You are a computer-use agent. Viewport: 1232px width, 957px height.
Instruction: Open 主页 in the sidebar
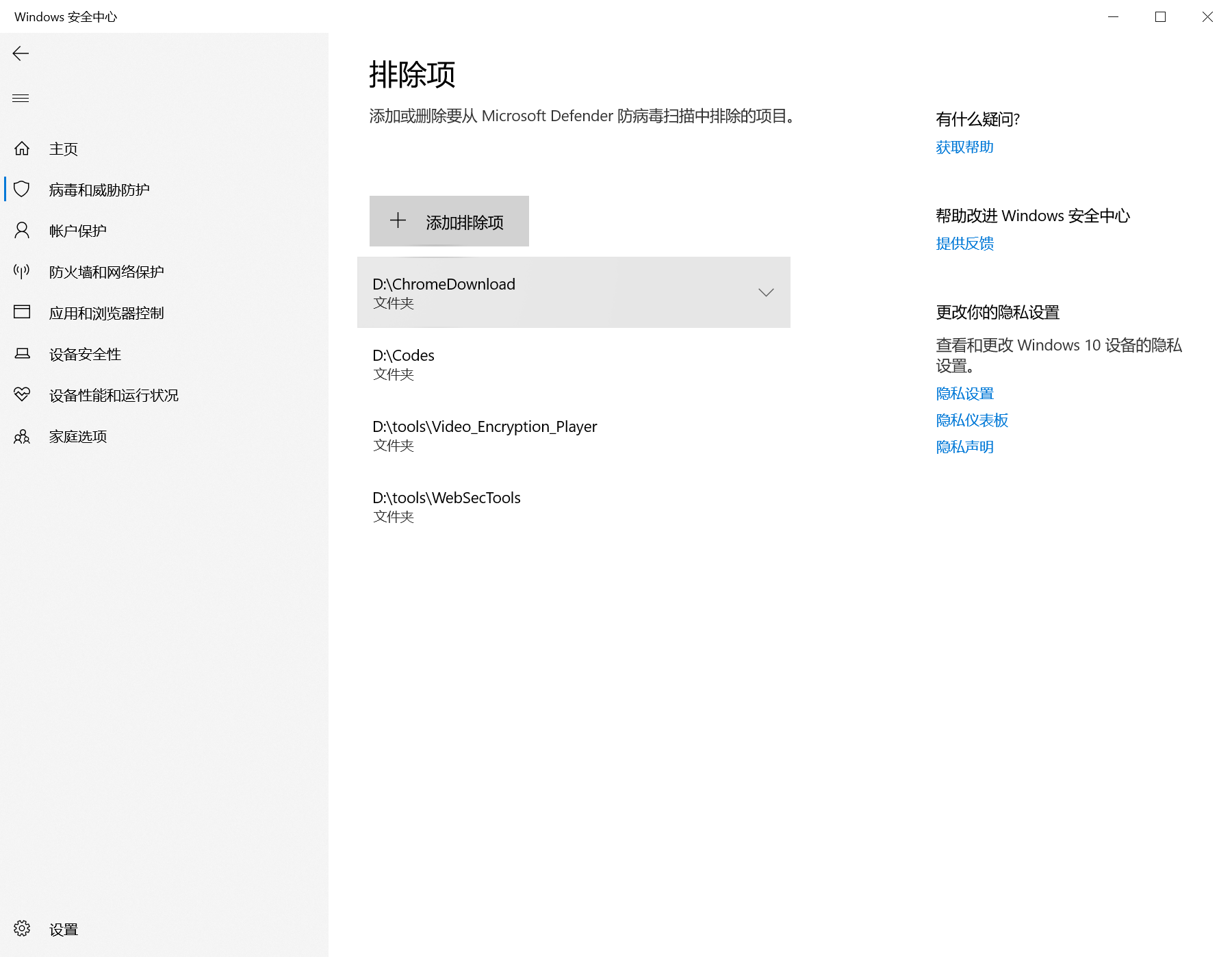[164, 149]
